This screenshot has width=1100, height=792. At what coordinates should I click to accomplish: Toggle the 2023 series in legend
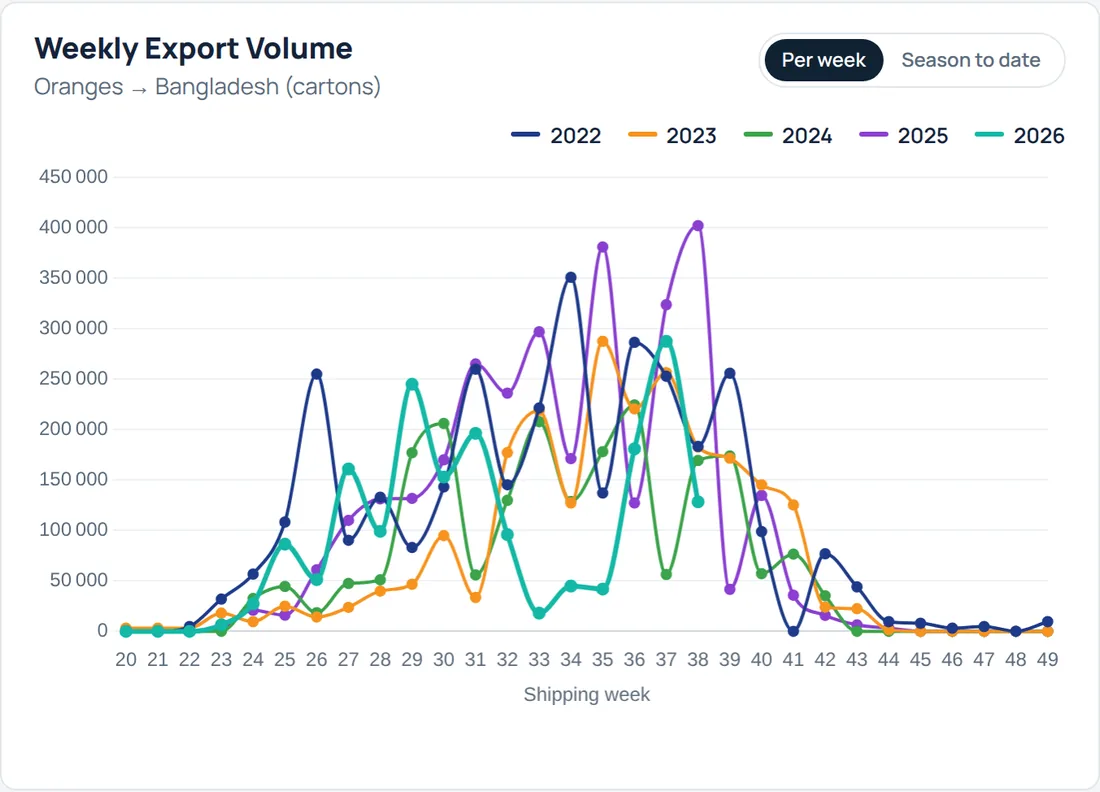[672, 135]
